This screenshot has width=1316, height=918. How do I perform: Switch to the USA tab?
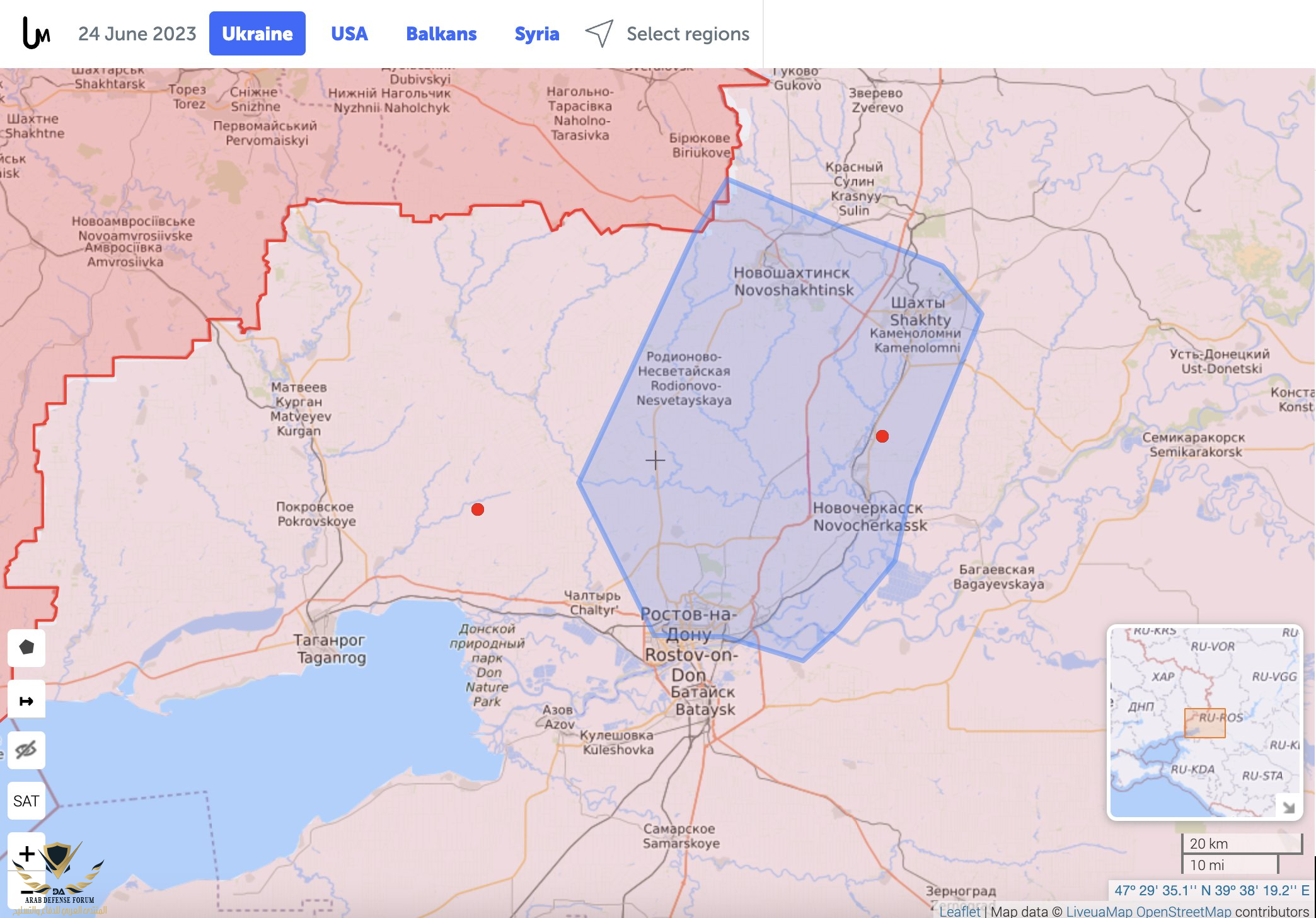pos(349,33)
